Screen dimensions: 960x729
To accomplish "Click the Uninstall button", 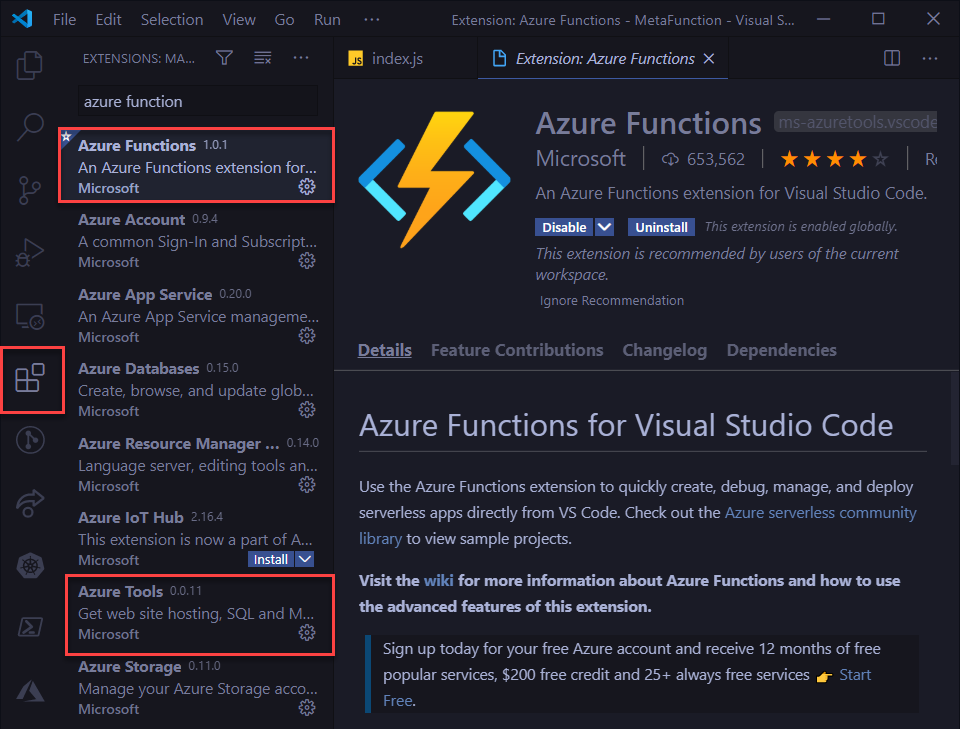I will 661,227.
